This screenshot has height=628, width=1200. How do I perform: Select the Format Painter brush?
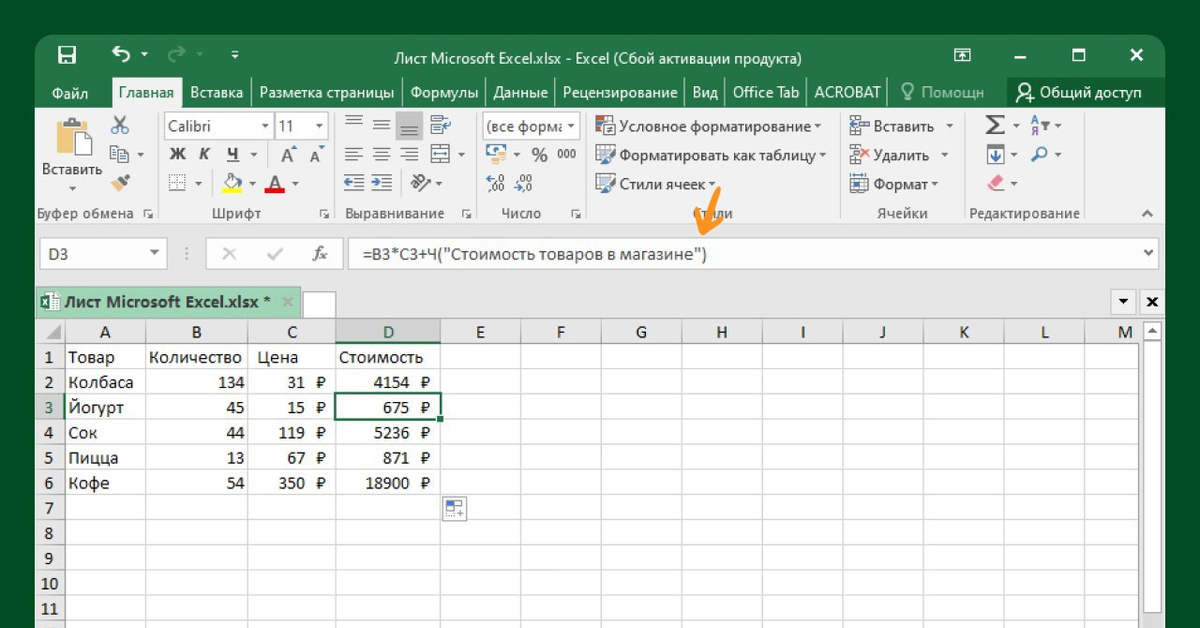click(x=120, y=183)
